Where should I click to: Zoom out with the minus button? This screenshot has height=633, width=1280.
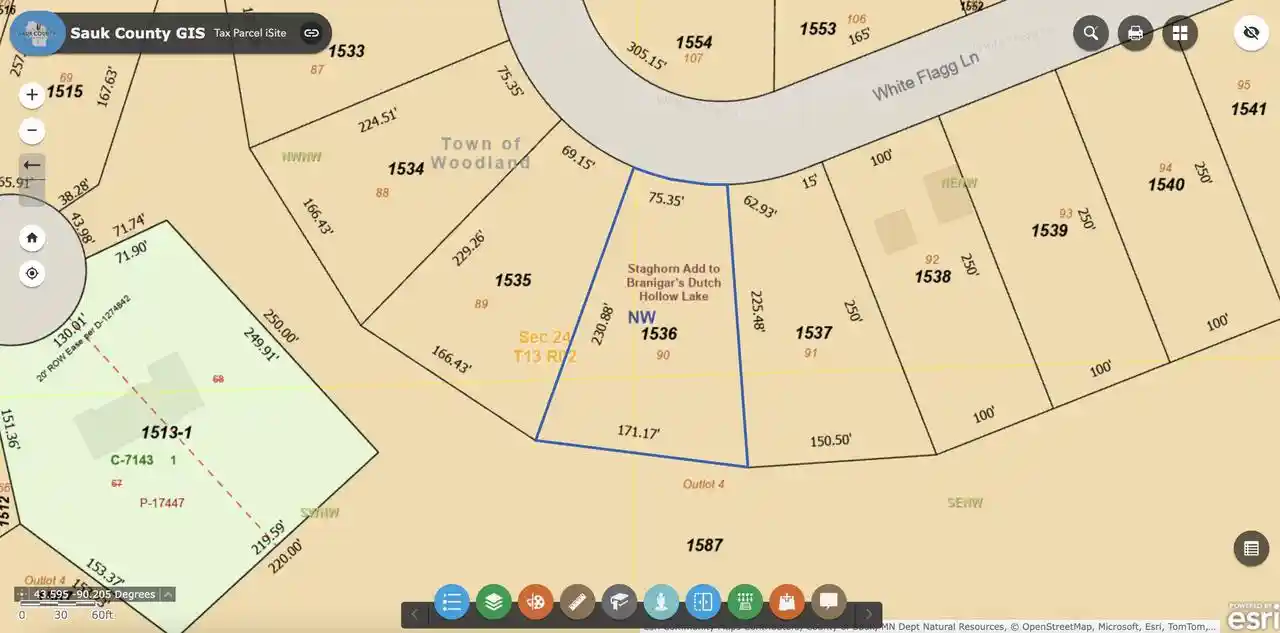[32, 131]
